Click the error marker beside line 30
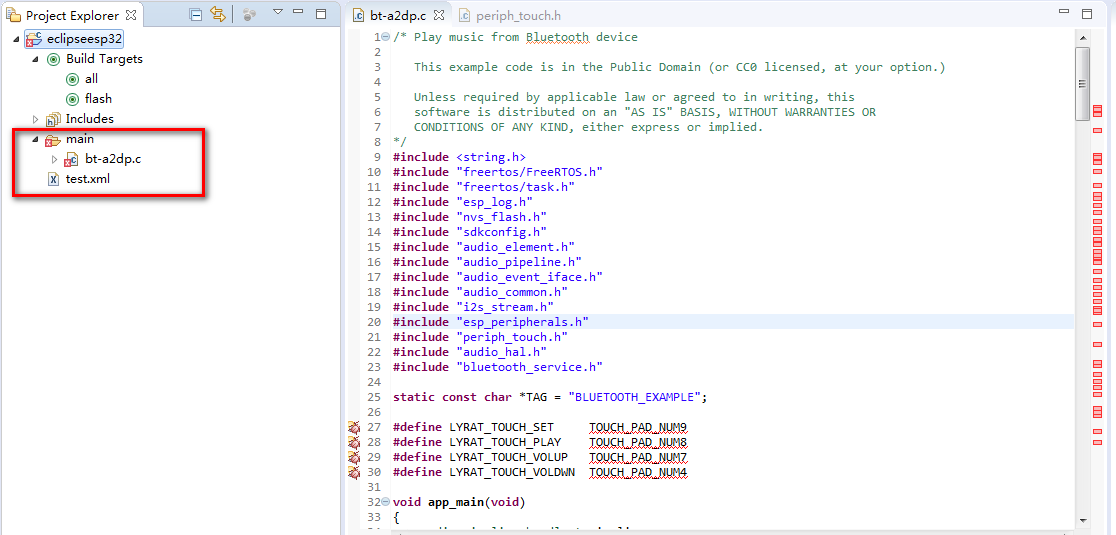 (354, 472)
